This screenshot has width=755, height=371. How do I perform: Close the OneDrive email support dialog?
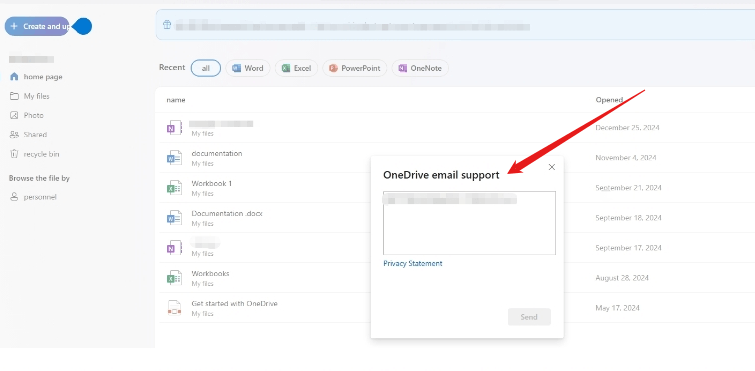[x=552, y=167]
